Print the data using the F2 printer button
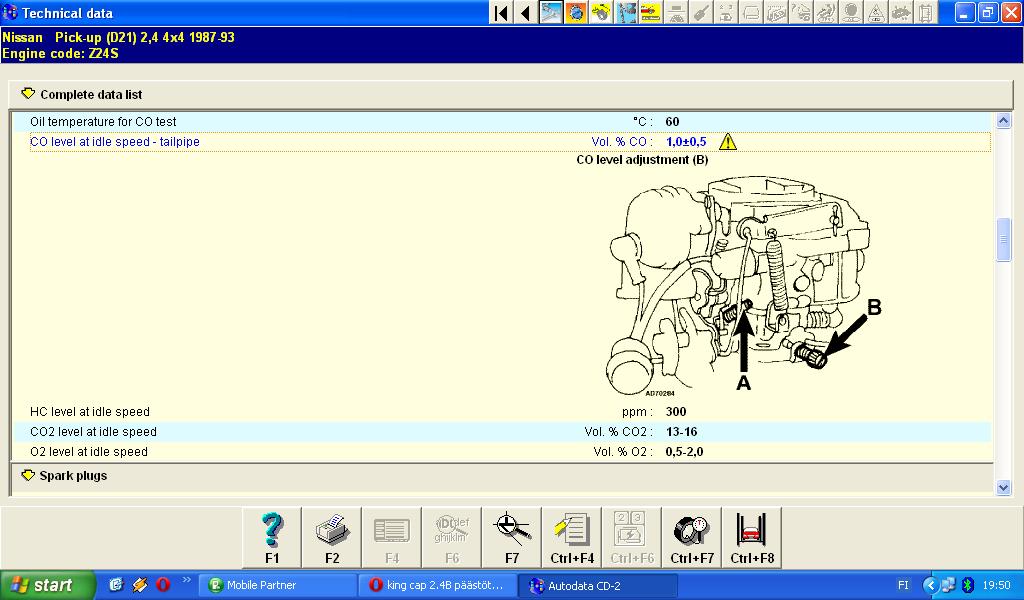Image resolution: width=1024 pixels, height=600 pixels. coord(332,538)
